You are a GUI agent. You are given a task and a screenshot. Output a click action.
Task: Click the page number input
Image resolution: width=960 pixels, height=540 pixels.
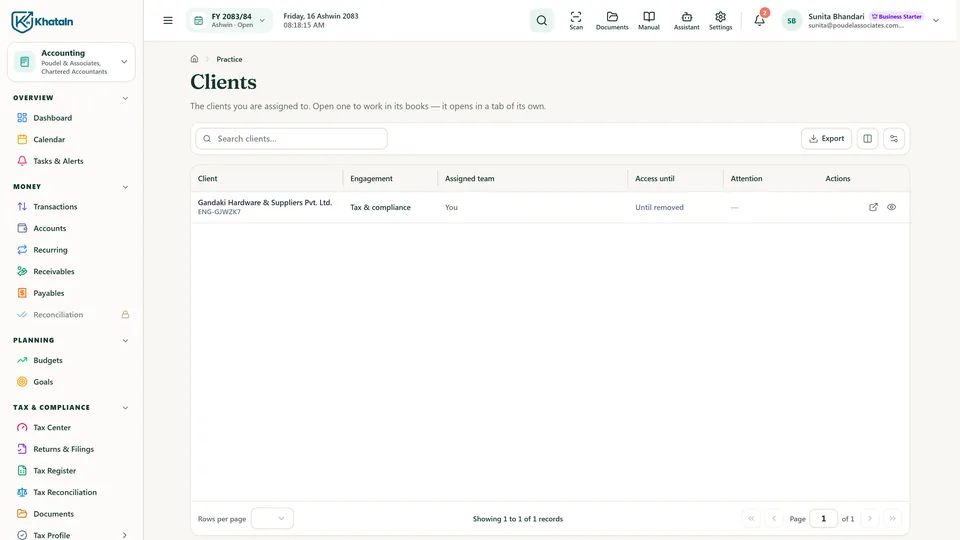point(823,519)
